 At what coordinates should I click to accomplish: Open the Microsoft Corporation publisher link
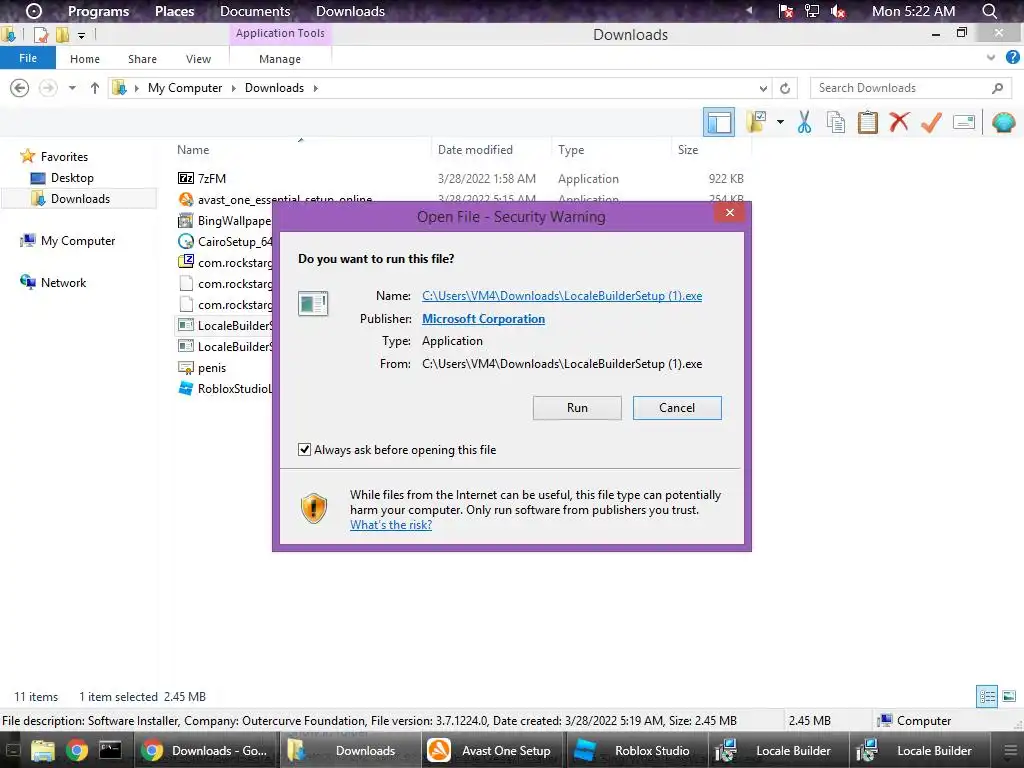tap(483, 319)
